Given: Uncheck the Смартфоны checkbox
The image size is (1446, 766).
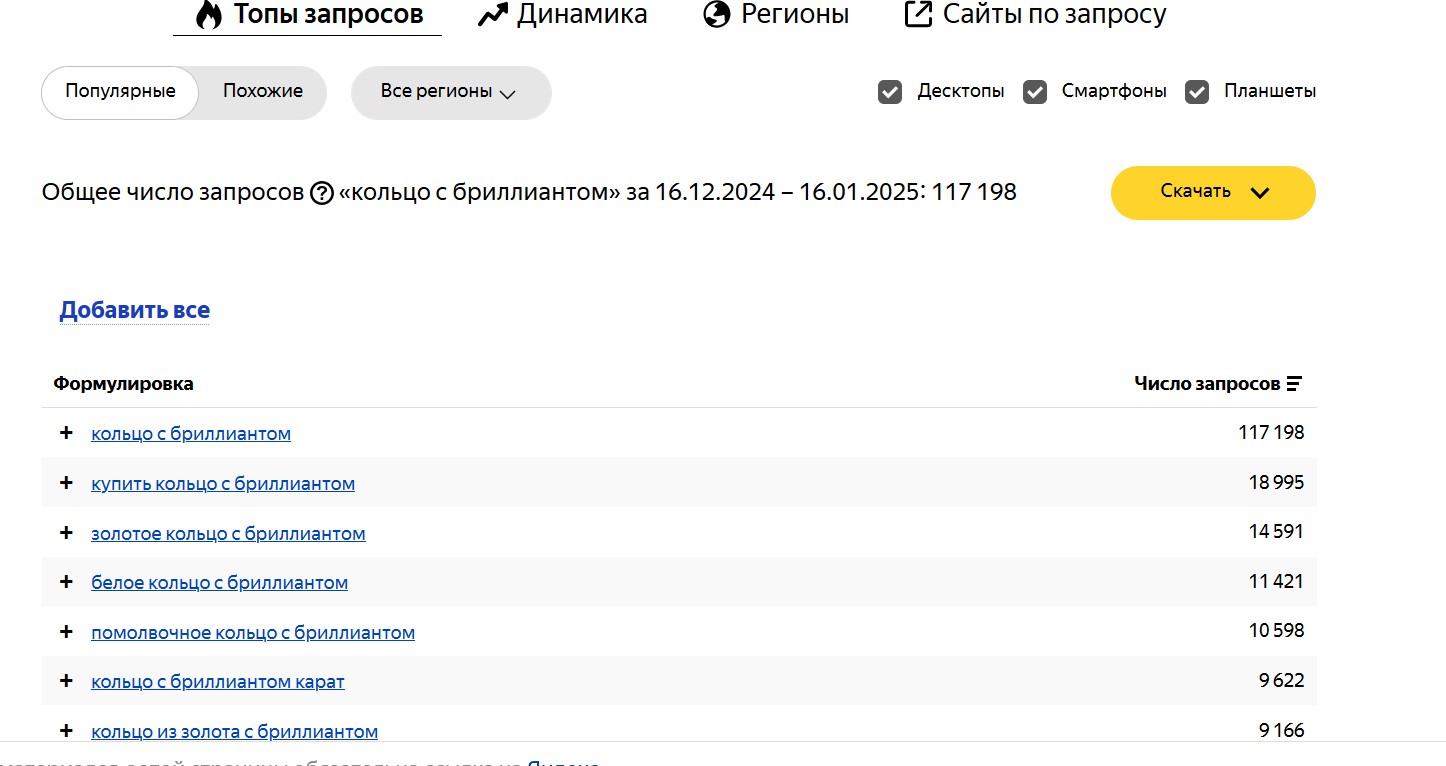Looking at the screenshot, I should (1035, 92).
